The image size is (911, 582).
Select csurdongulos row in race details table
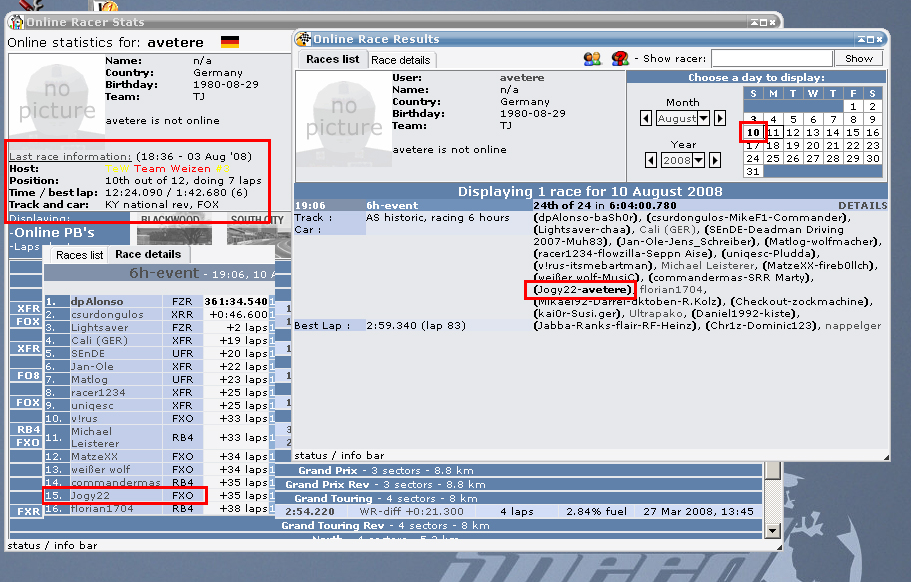pos(159,314)
